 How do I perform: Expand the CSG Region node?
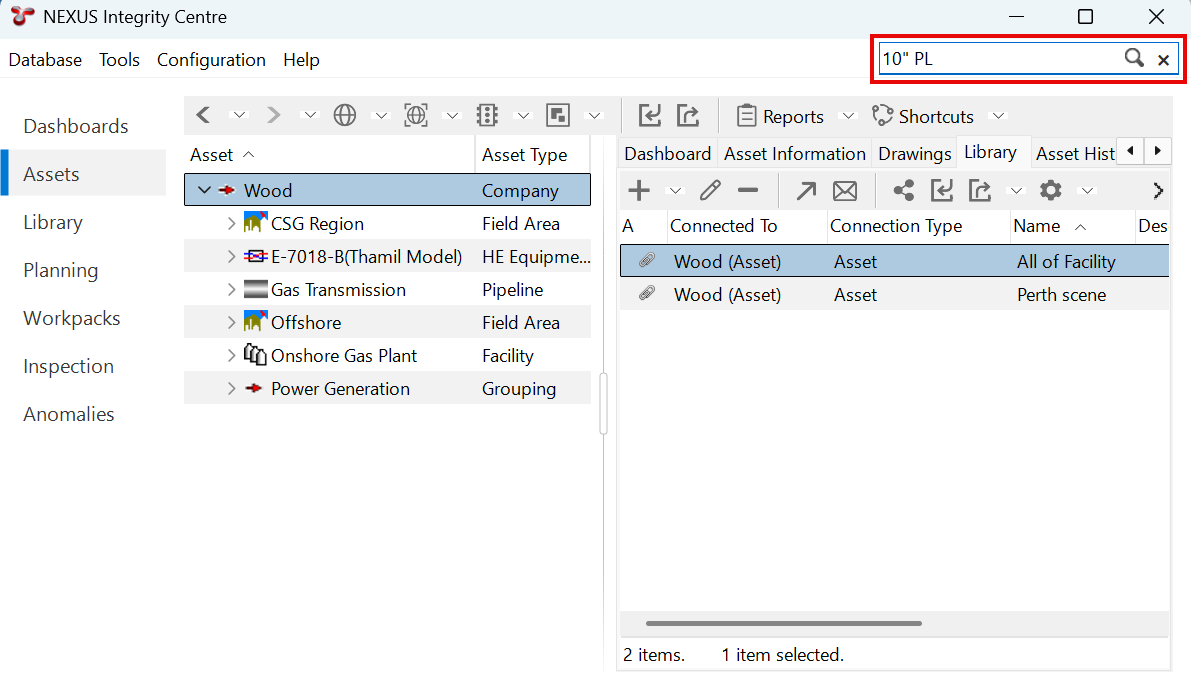[x=231, y=223]
